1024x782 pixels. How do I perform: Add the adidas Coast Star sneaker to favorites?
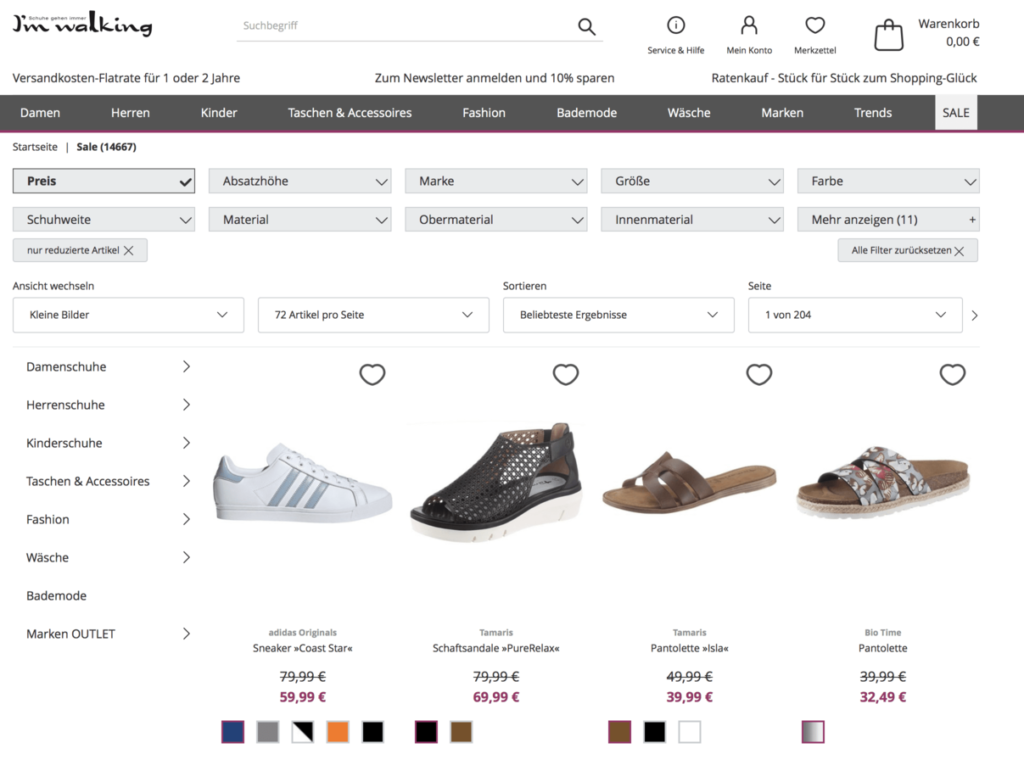(372, 374)
